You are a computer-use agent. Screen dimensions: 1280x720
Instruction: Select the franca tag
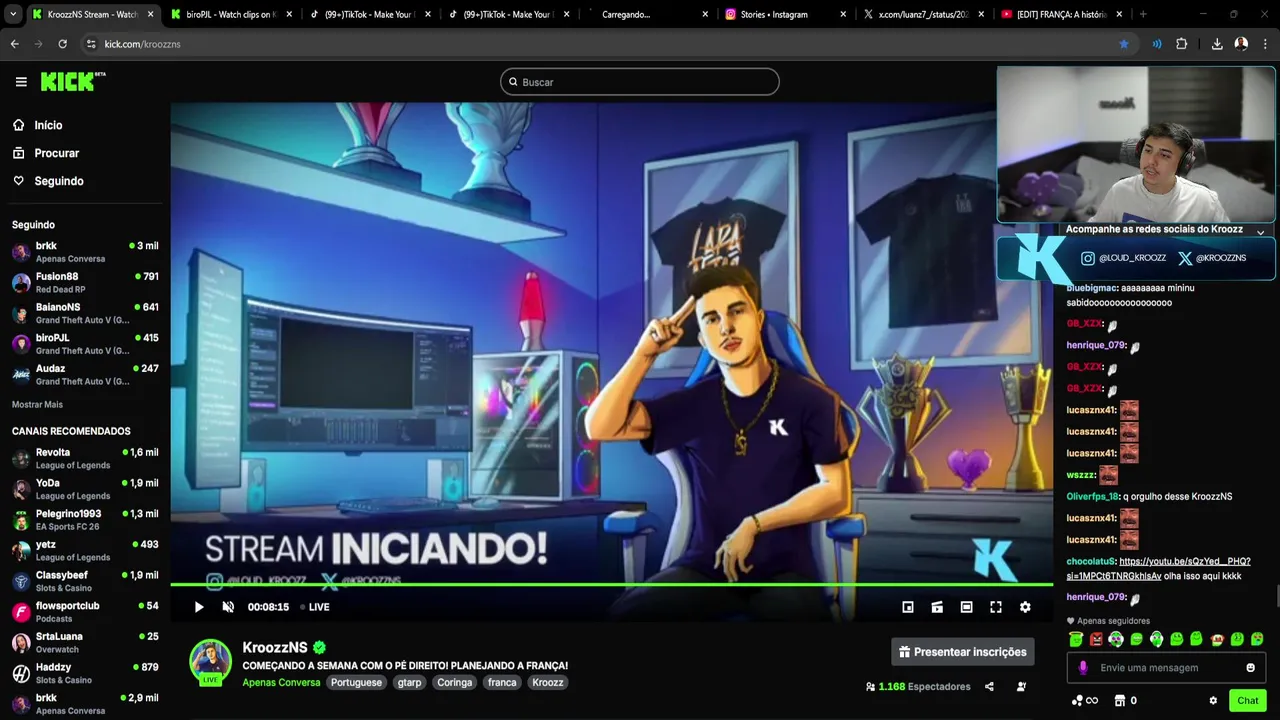[502, 682]
